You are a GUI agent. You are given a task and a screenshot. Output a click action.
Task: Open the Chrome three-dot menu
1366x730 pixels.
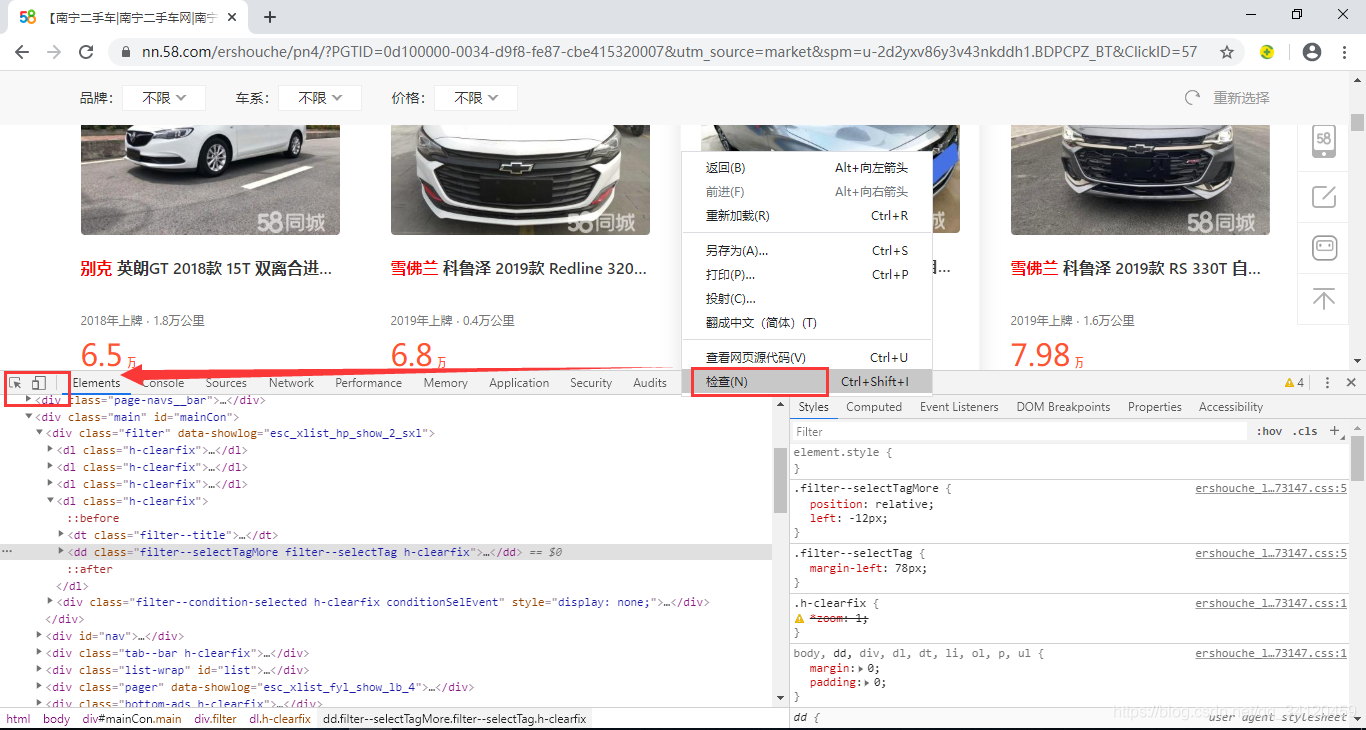(1344, 52)
